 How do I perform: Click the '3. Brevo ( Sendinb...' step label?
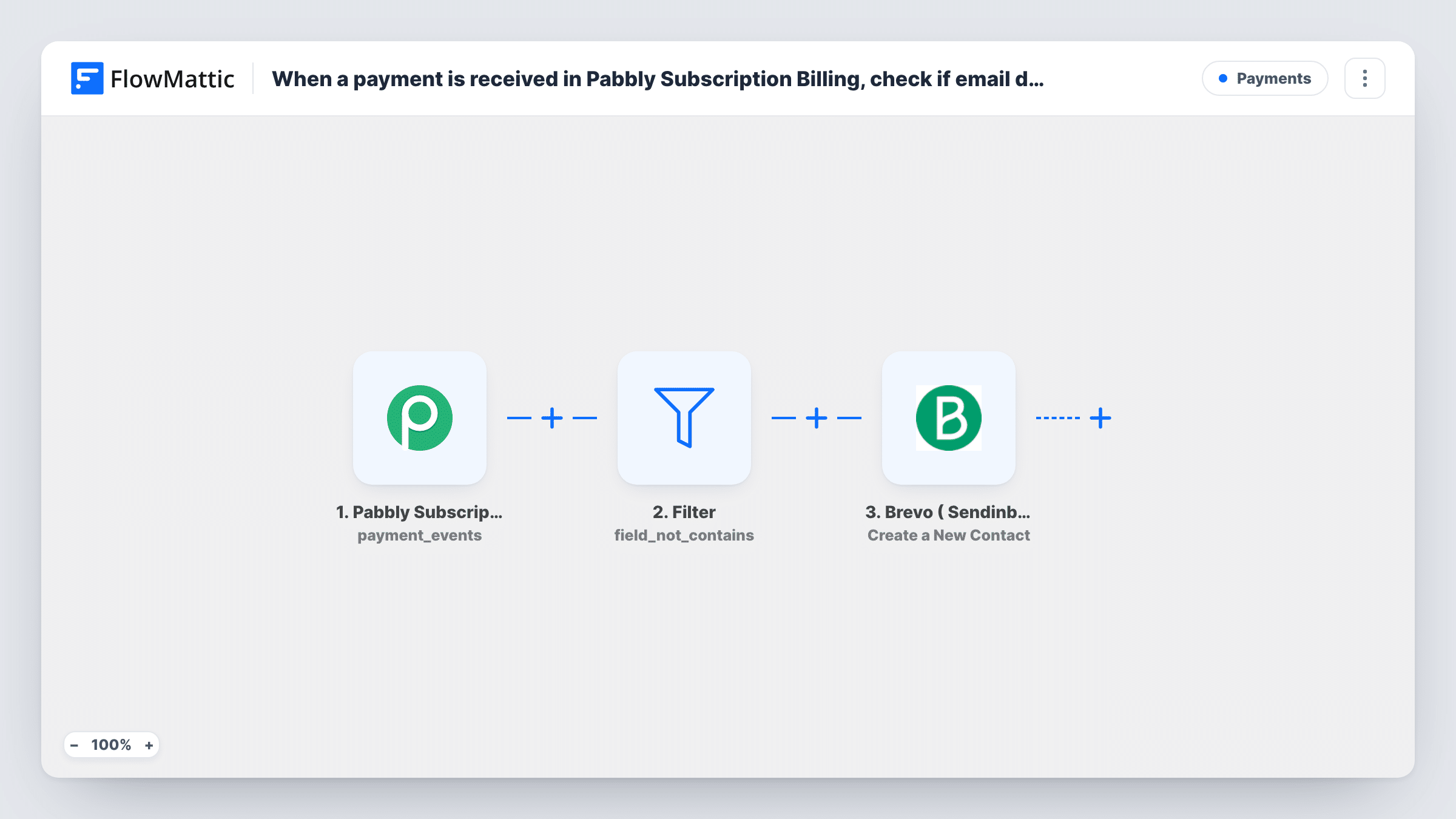click(948, 512)
